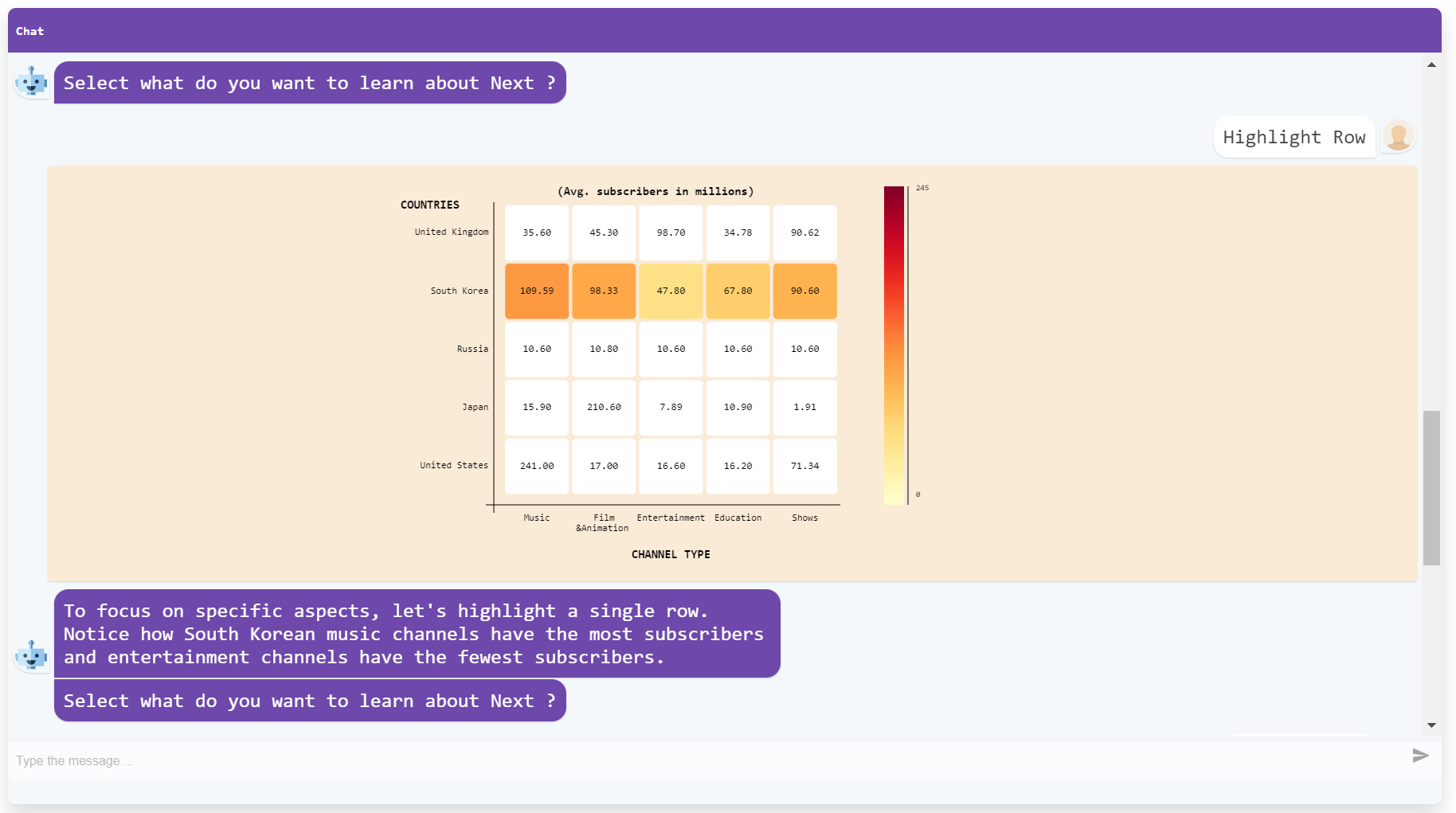Click the United Kingdom Shows cell 90.62
Screen dimensions: 1456x813
804,233
